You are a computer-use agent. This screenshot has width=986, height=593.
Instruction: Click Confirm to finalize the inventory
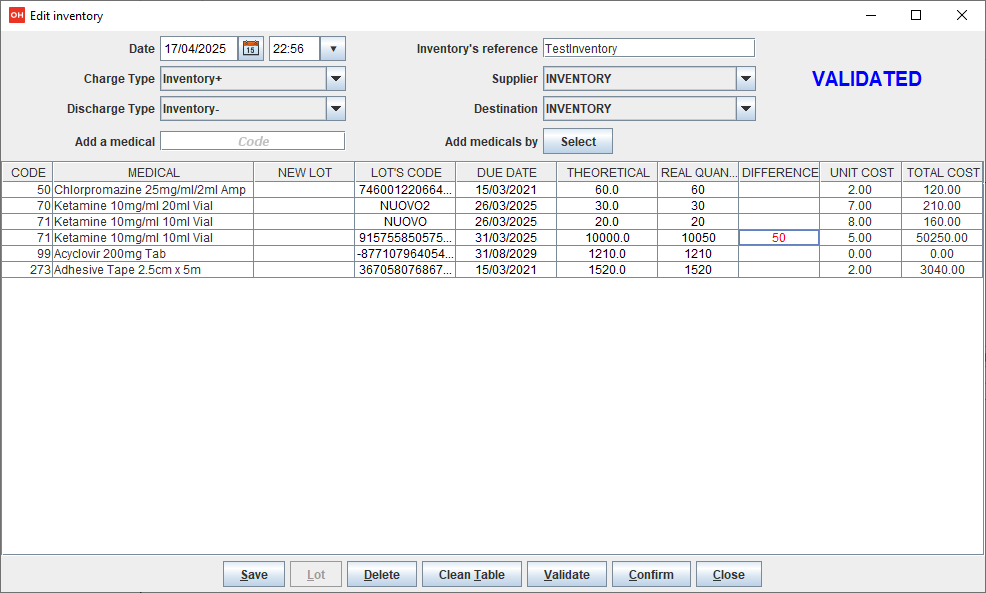650,573
